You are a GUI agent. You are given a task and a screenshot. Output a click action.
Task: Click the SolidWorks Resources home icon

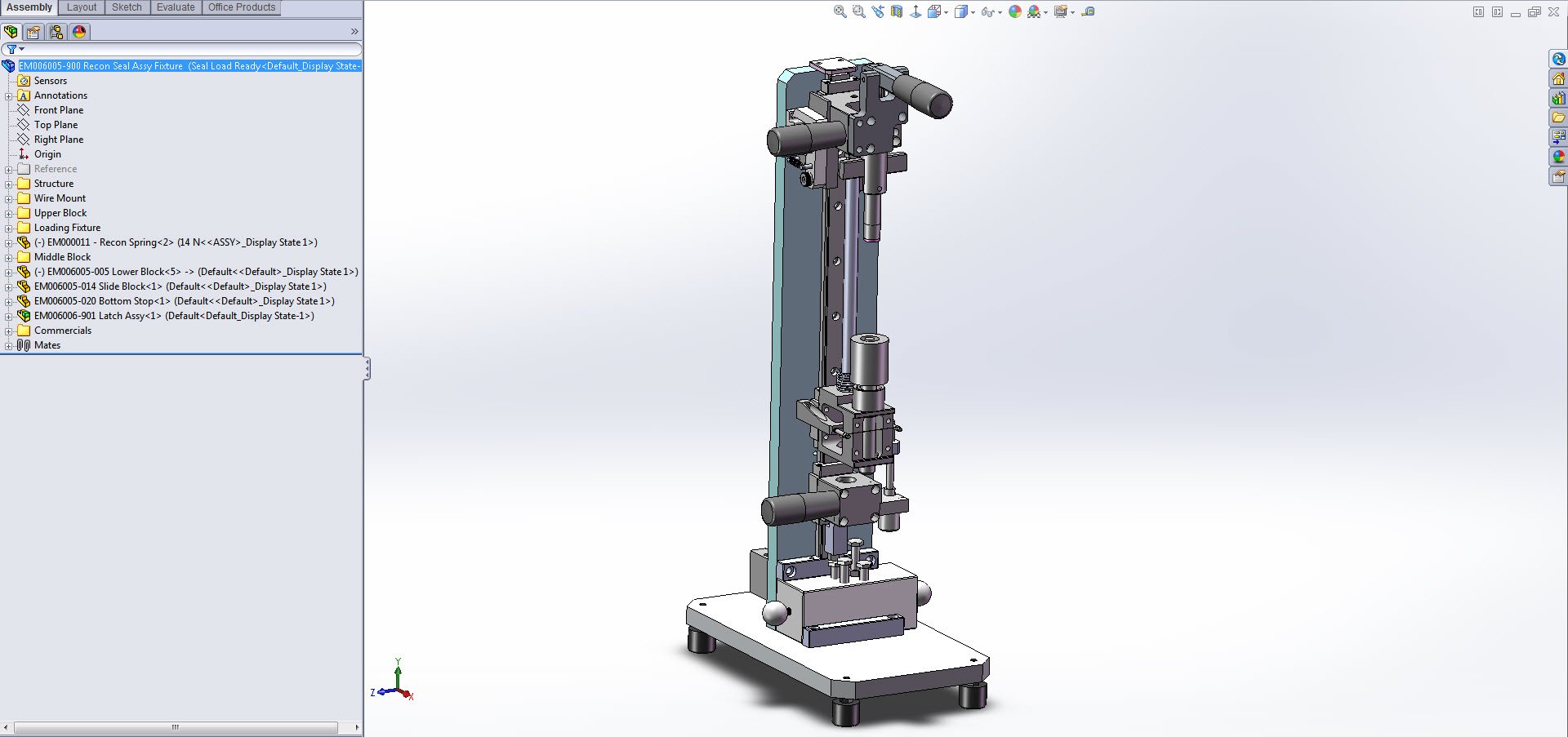[x=1559, y=78]
